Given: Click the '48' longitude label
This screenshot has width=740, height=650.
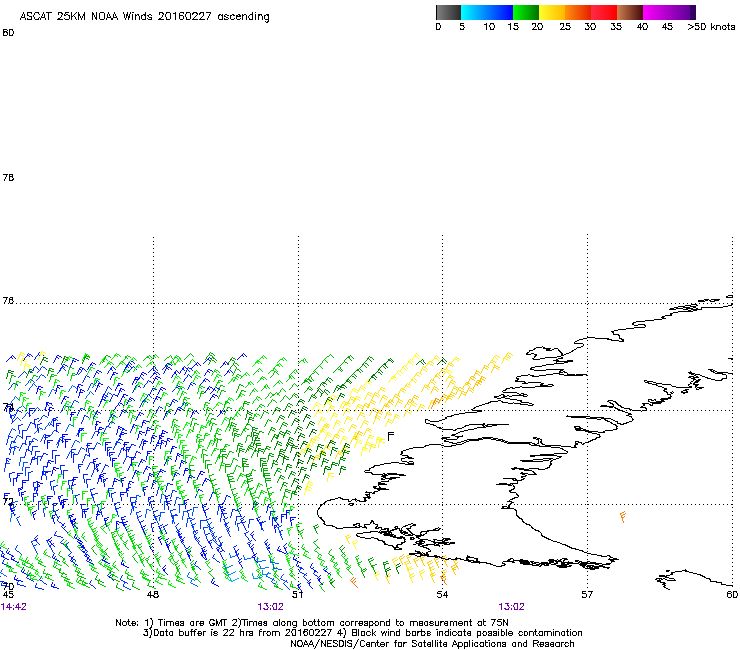Looking at the screenshot, I should pos(152,595).
